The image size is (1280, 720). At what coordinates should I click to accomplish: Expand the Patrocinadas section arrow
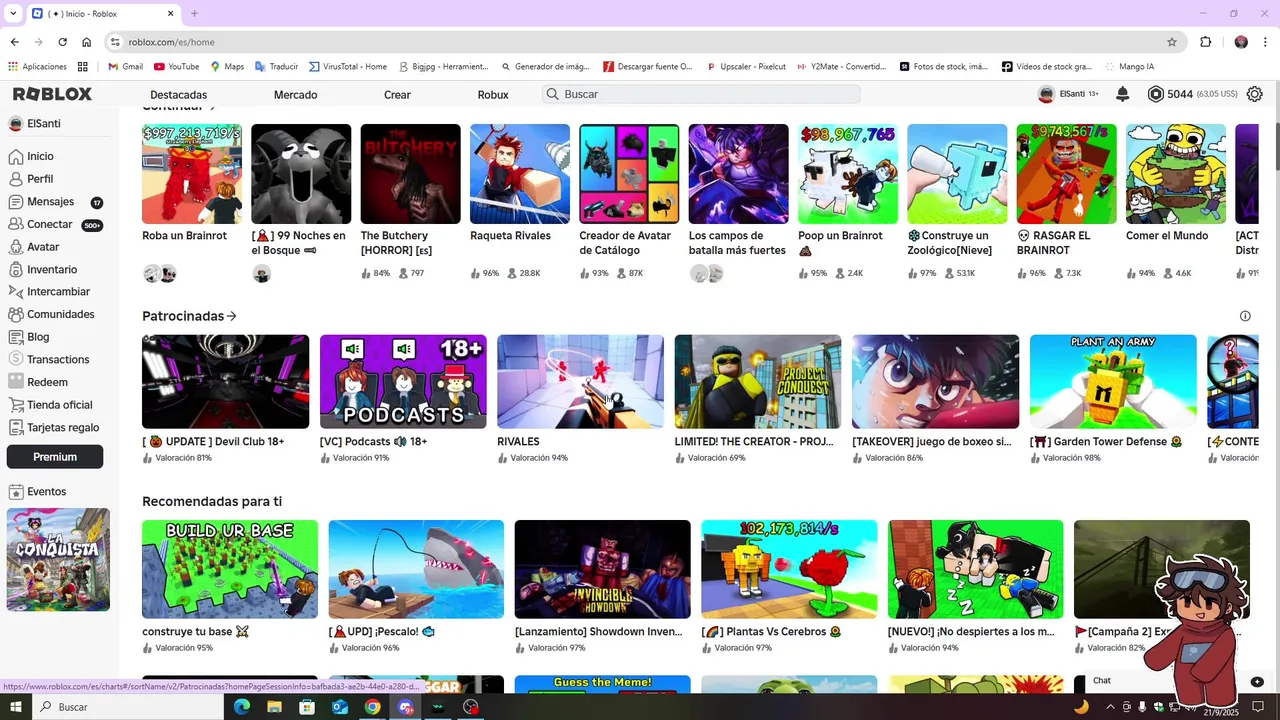[x=232, y=316]
